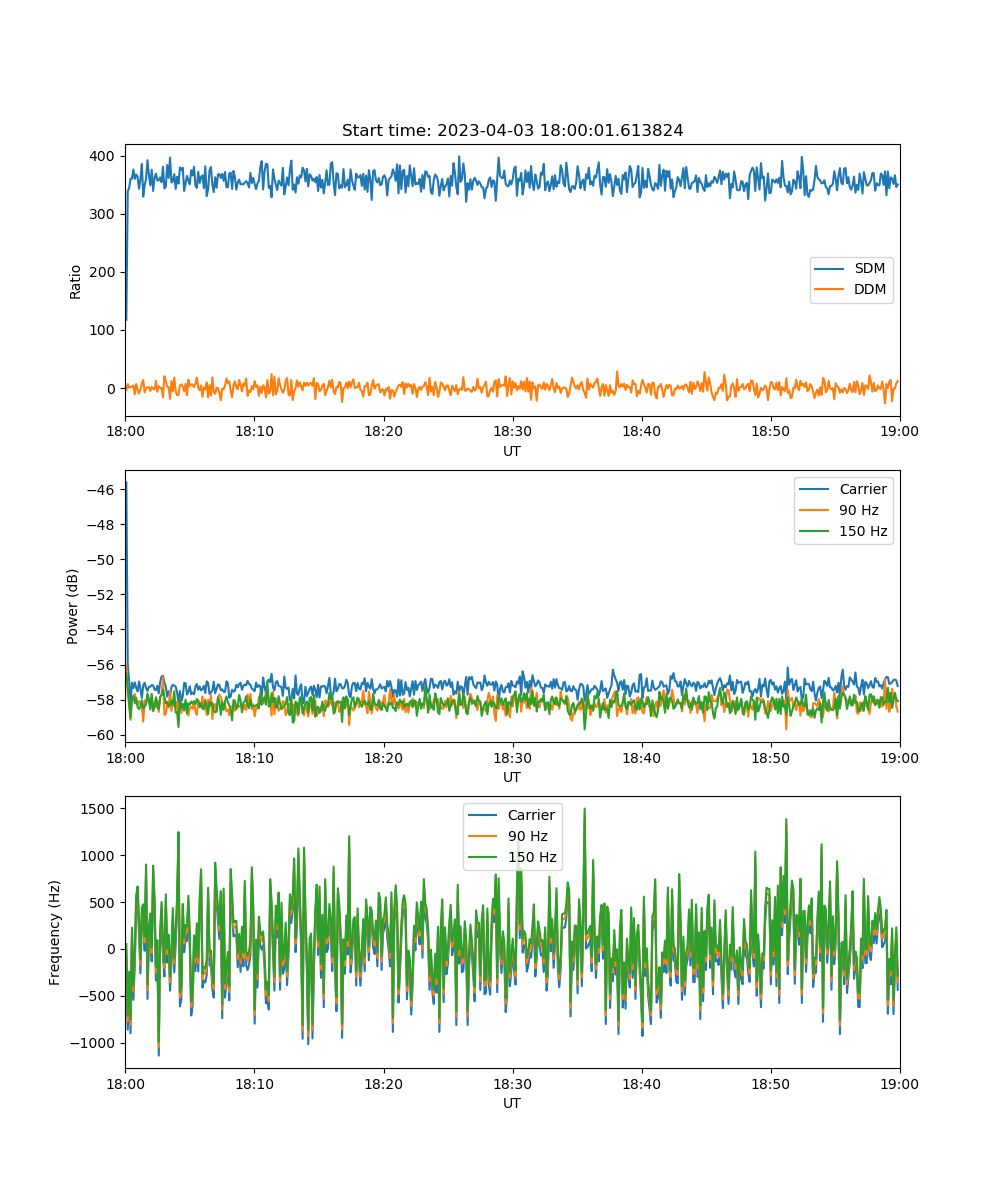This screenshot has height=1200, width=1000.
Task: Click the UT label under the Power plot
Action: click(512, 777)
